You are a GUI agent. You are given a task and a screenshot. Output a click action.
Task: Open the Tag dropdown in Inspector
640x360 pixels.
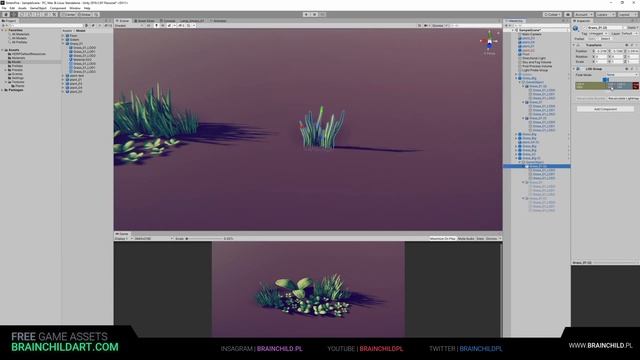point(598,33)
